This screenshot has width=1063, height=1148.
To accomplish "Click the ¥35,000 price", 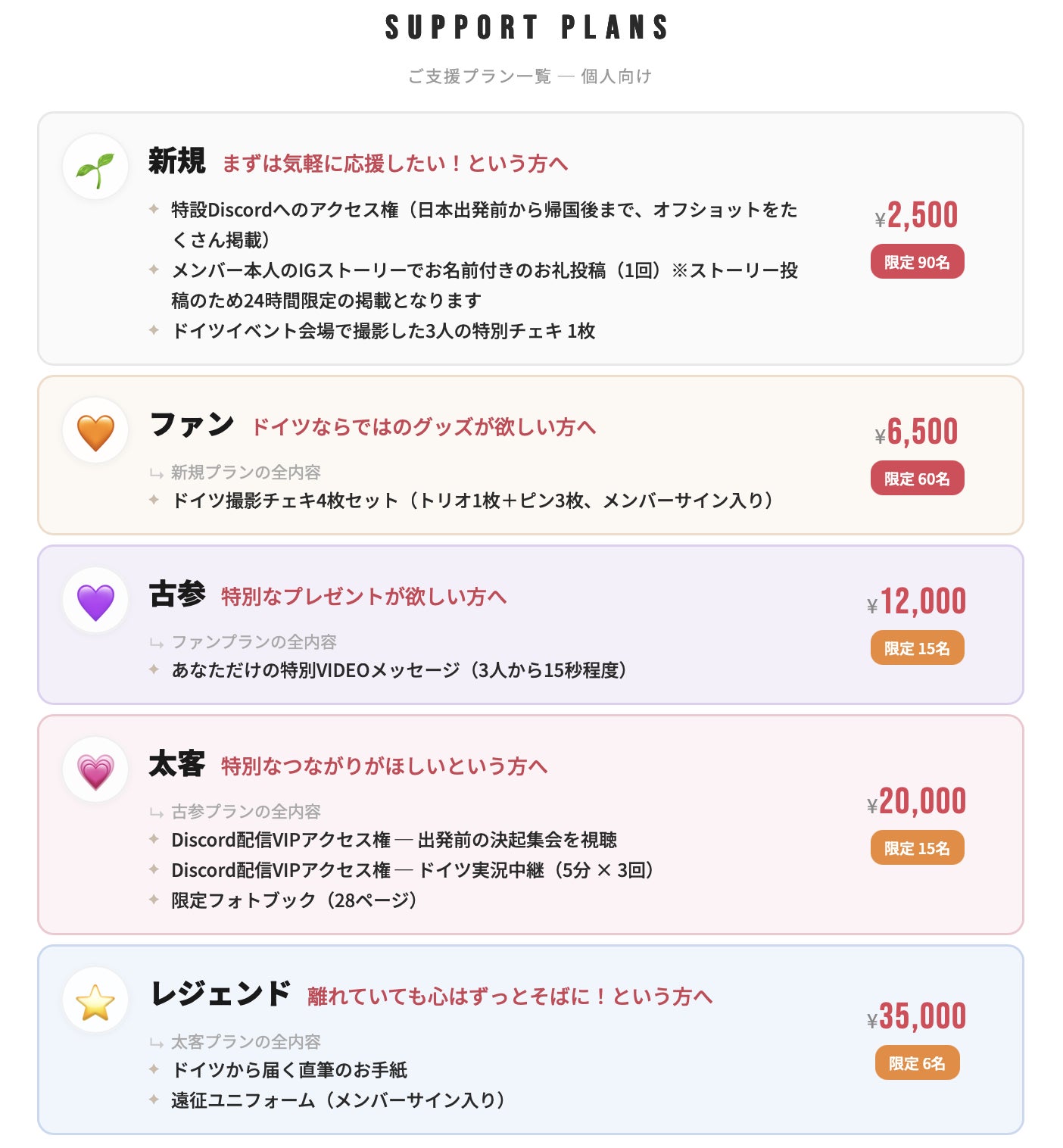I will (x=917, y=1017).
